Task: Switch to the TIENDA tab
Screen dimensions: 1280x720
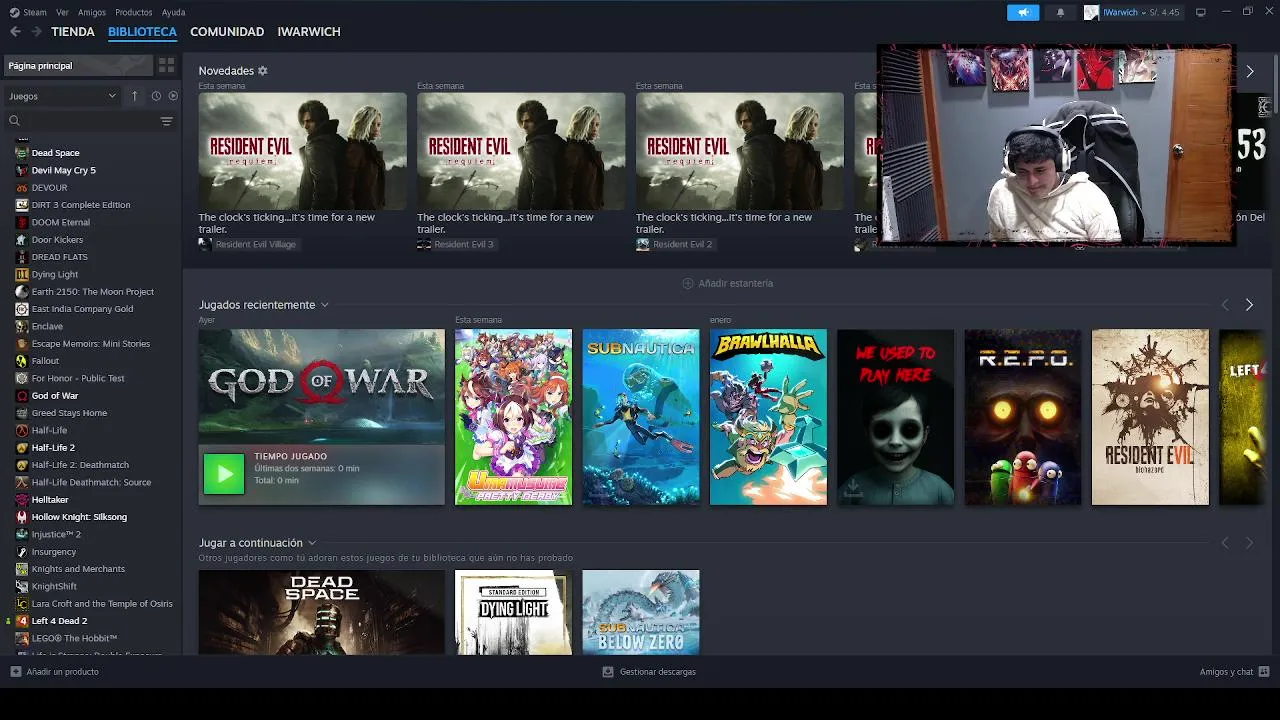Action: point(73,32)
